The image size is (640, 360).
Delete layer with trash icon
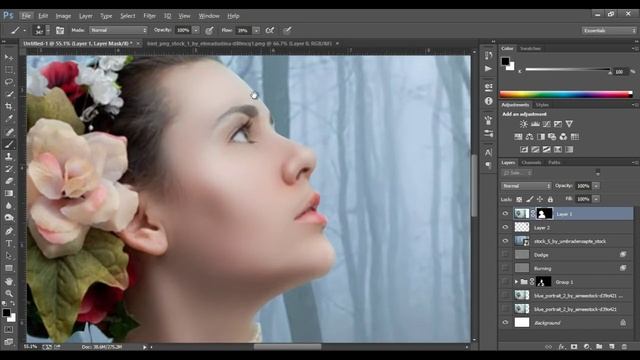pyautogui.click(x=624, y=347)
